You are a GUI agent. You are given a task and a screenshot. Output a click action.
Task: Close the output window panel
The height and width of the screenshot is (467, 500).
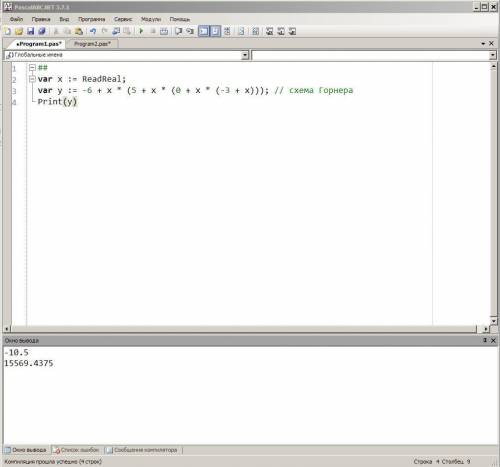[493, 340]
